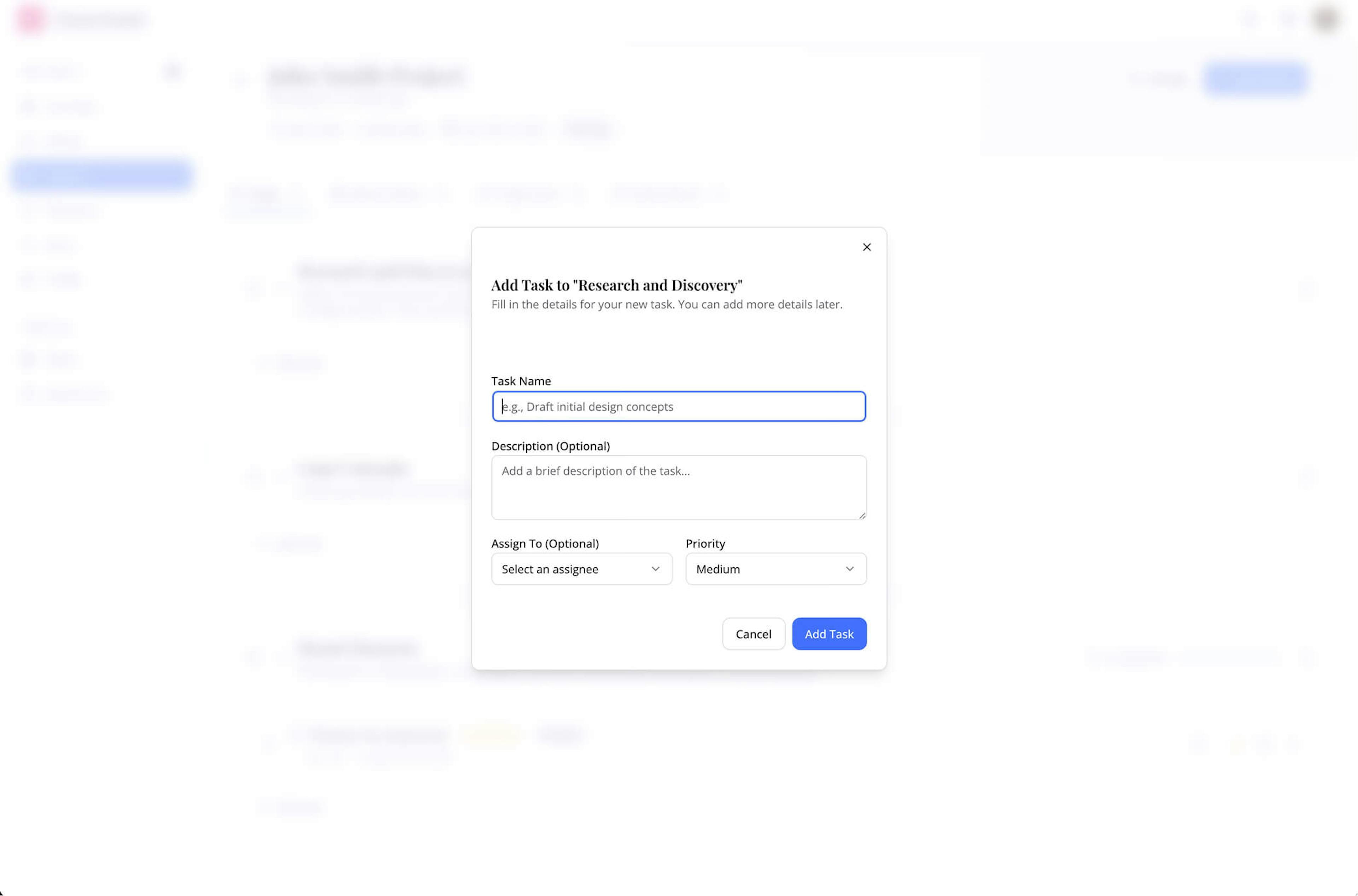Focus the Task Name input field
This screenshot has height=896, width=1358.
point(679,406)
